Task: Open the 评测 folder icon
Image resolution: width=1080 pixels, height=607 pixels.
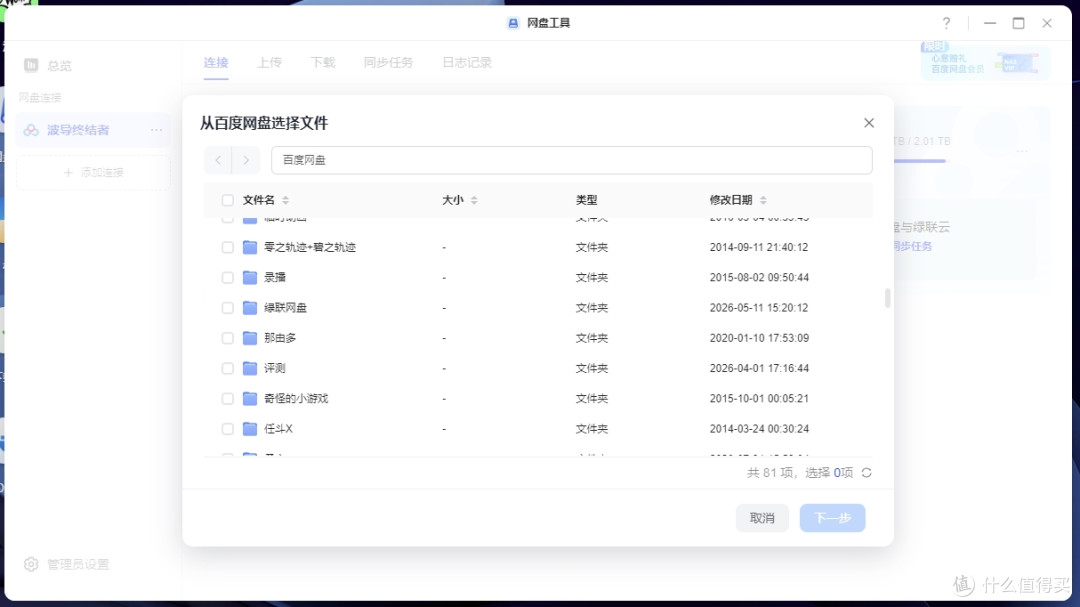Action: (x=250, y=369)
